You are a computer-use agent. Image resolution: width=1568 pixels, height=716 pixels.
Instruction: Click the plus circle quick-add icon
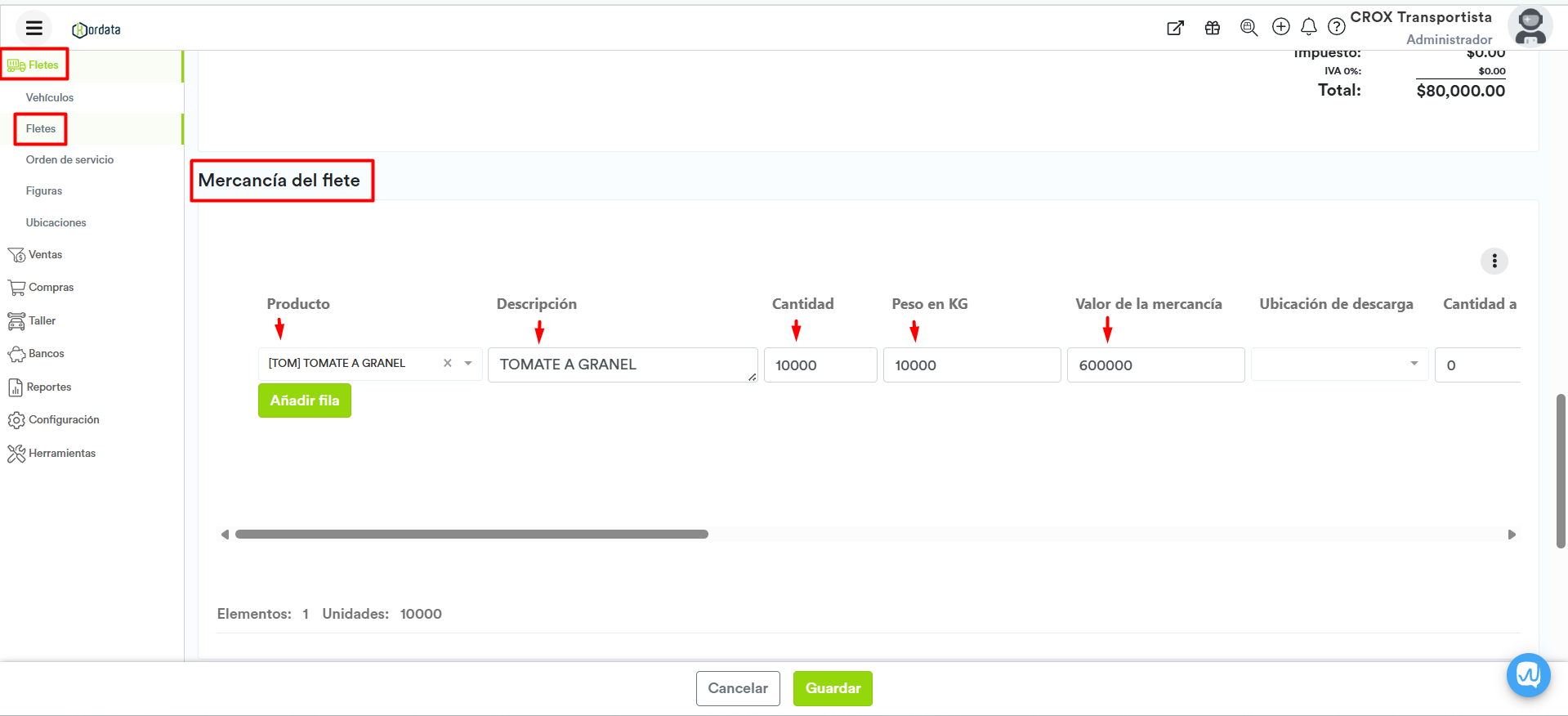1280,27
